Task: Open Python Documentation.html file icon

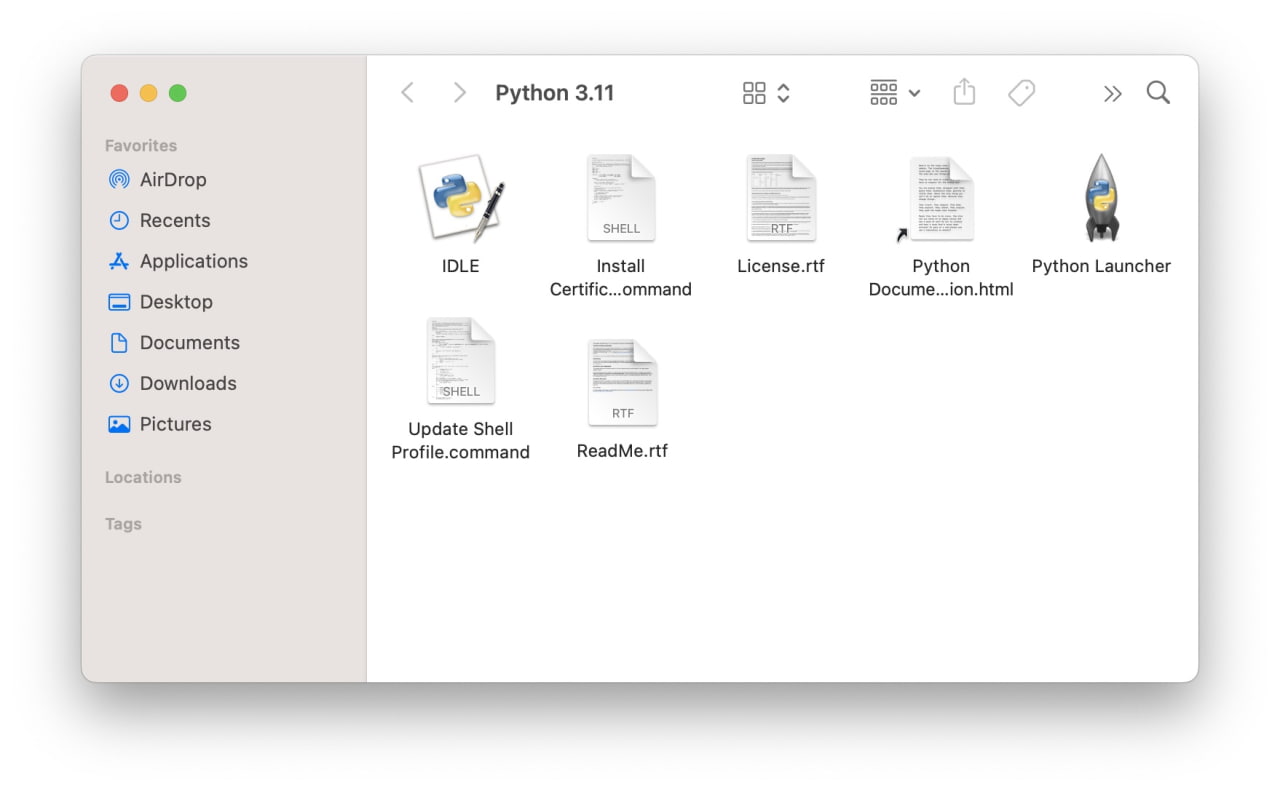Action: click(x=941, y=197)
